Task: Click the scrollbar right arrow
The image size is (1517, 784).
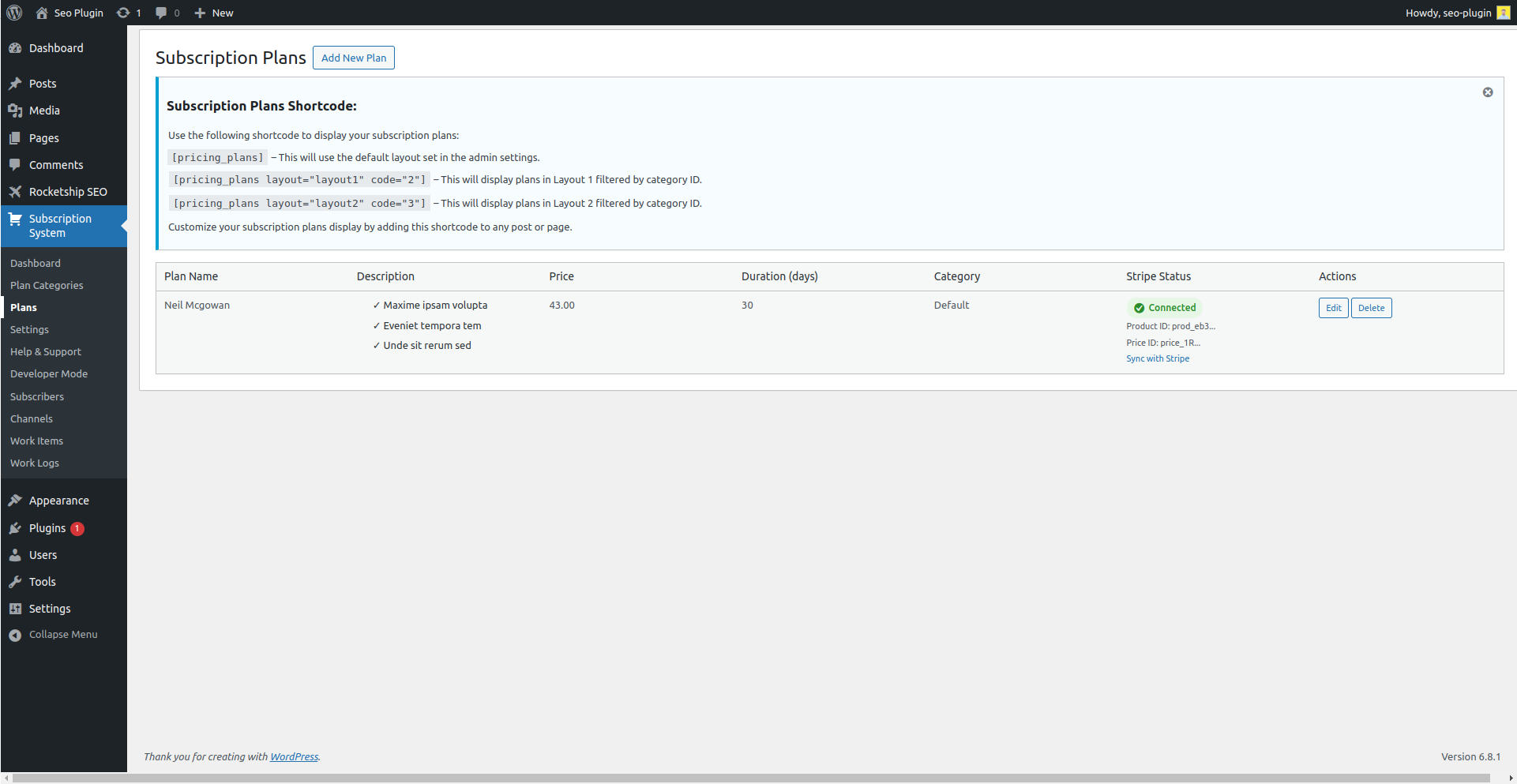Action: click(x=1511, y=778)
